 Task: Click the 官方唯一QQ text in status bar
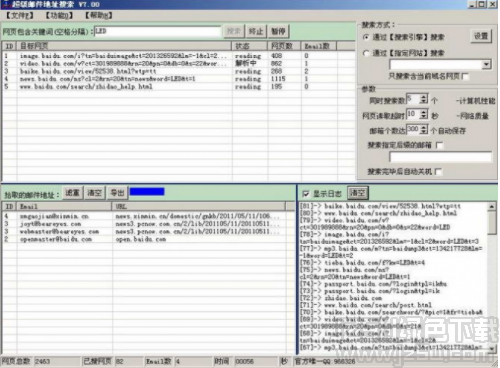325,361
